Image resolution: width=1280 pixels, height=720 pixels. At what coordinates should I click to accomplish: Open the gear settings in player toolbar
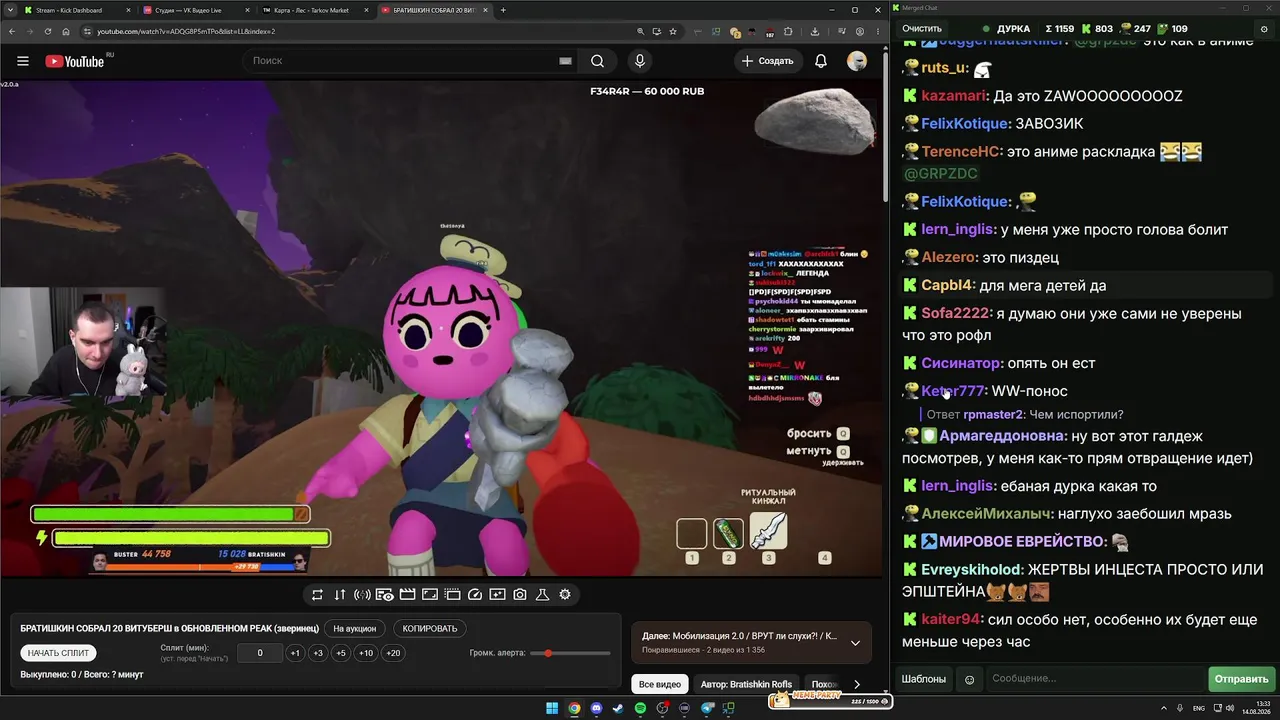(565, 594)
